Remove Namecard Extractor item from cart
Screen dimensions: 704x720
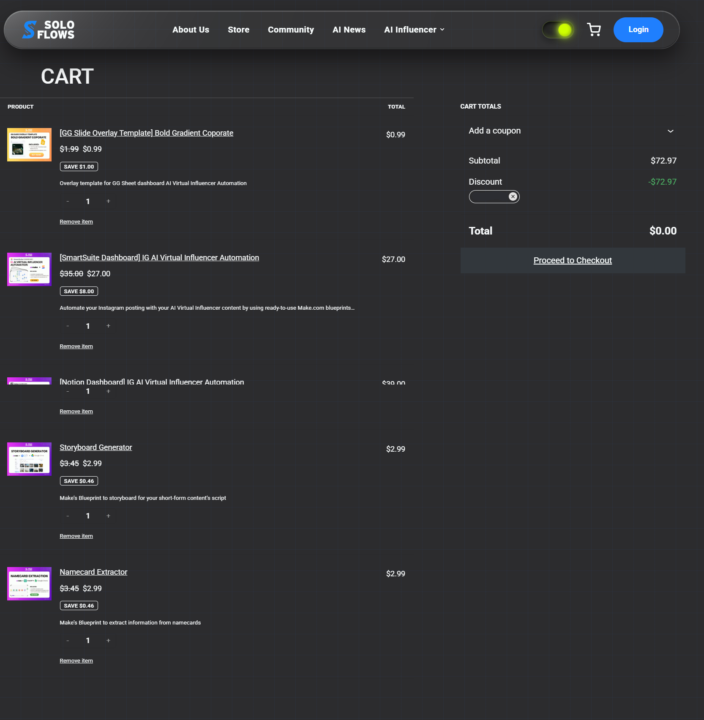pyautogui.click(x=76, y=661)
